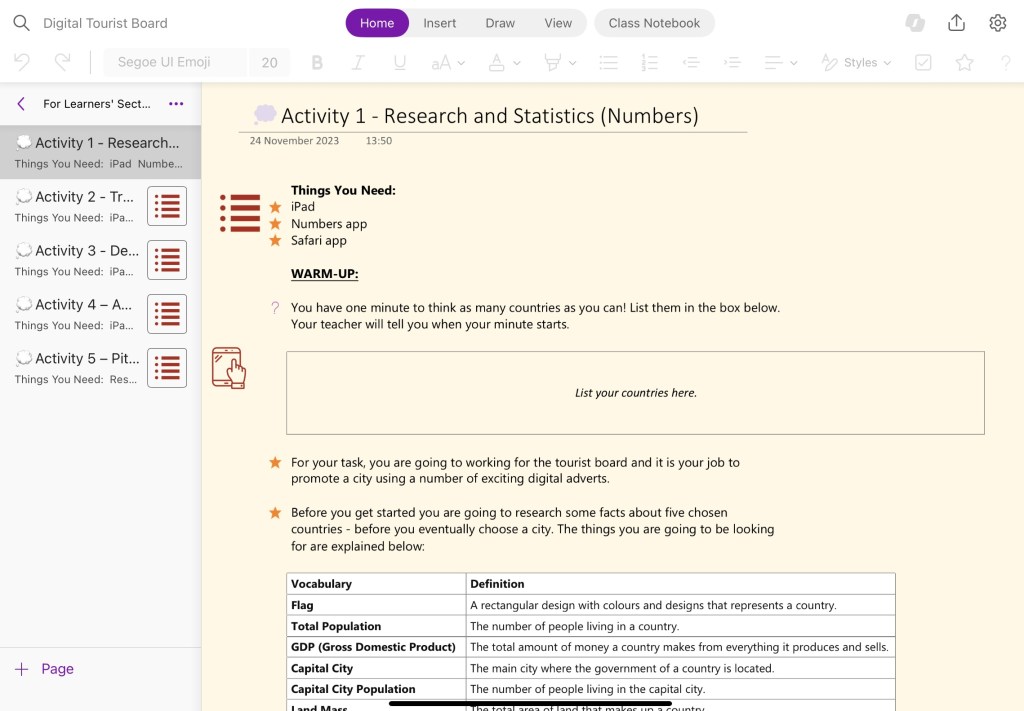Add a new Page
This screenshot has height=711, width=1024.
pyautogui.click(x=45, y=669)
